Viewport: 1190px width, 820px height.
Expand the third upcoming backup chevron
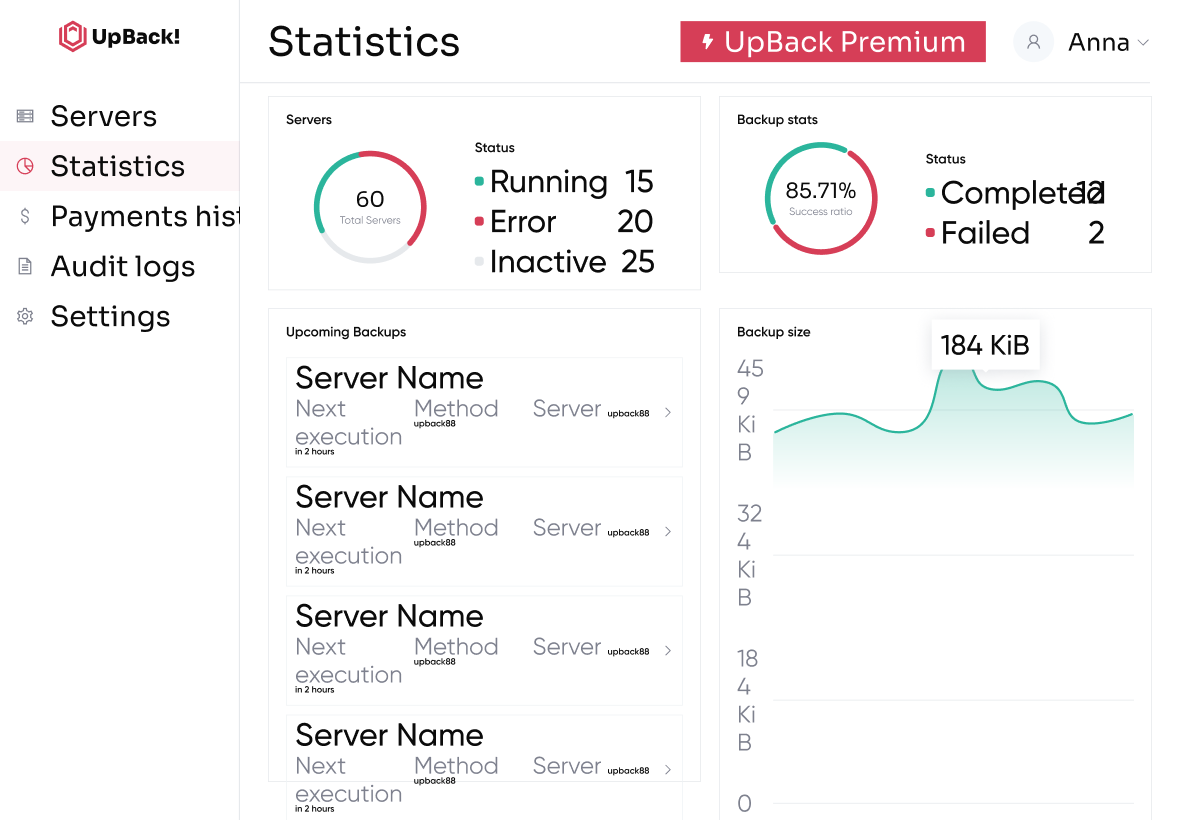tap(668, 650)
